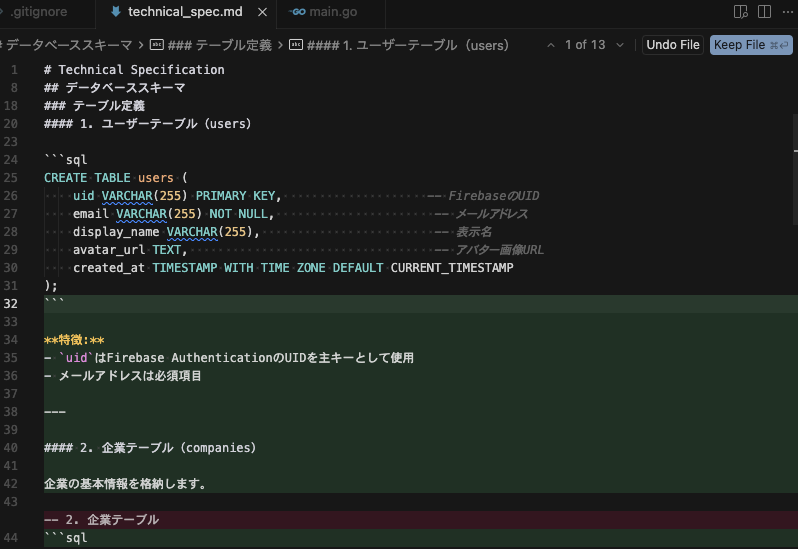Click the '-- FirebaseのUID' comment
Screen dimensions: 798x549
483,196
